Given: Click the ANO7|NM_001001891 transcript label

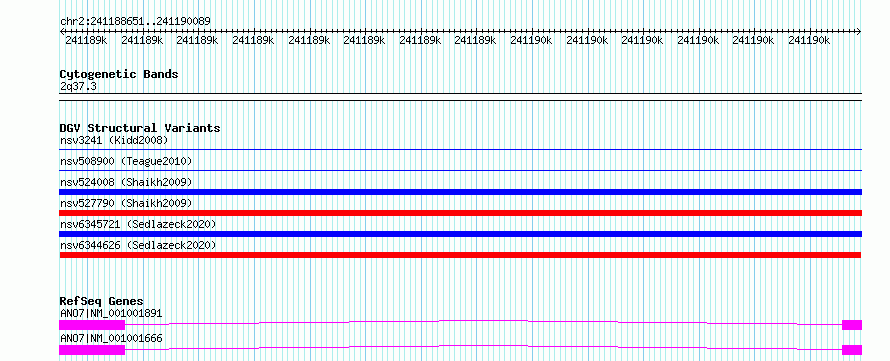Looking at the screenshot, I should click(x=111, y=313).
